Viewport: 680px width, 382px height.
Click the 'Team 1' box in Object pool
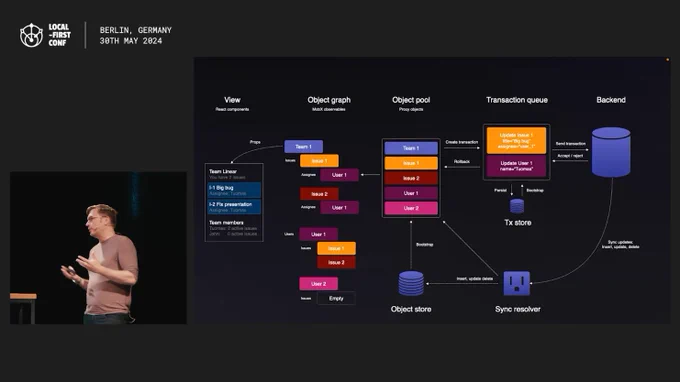(411, 148)
